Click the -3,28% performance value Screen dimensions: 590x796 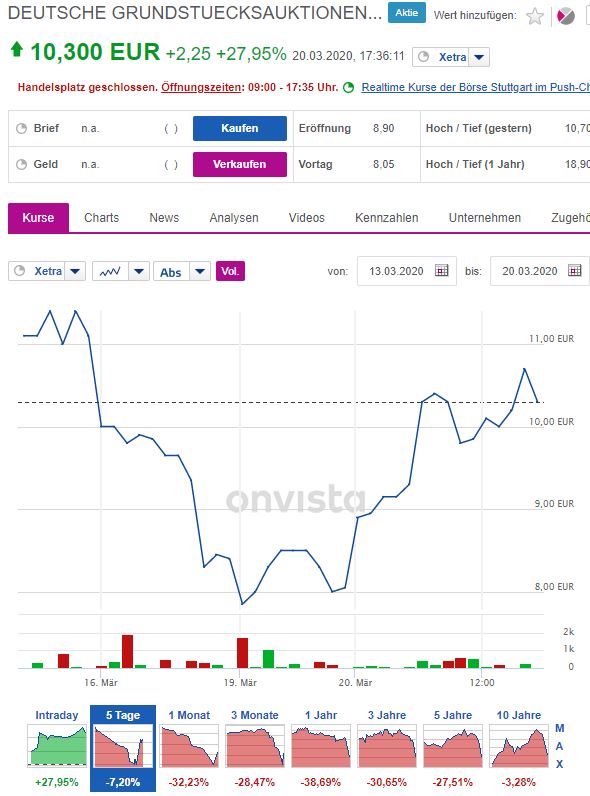point(519,782)
